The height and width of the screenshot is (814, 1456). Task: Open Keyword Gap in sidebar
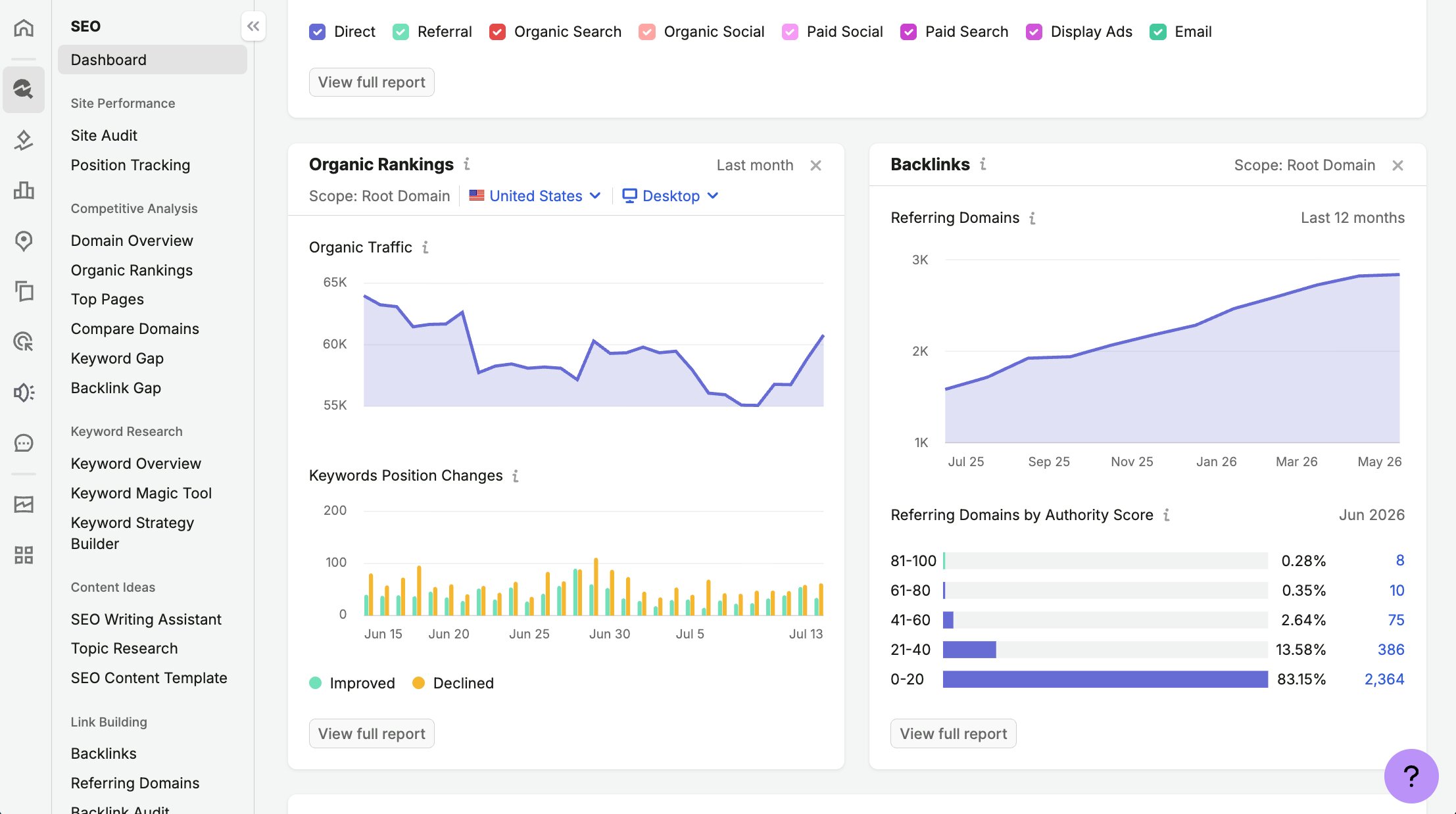click(x=117, y=358)
